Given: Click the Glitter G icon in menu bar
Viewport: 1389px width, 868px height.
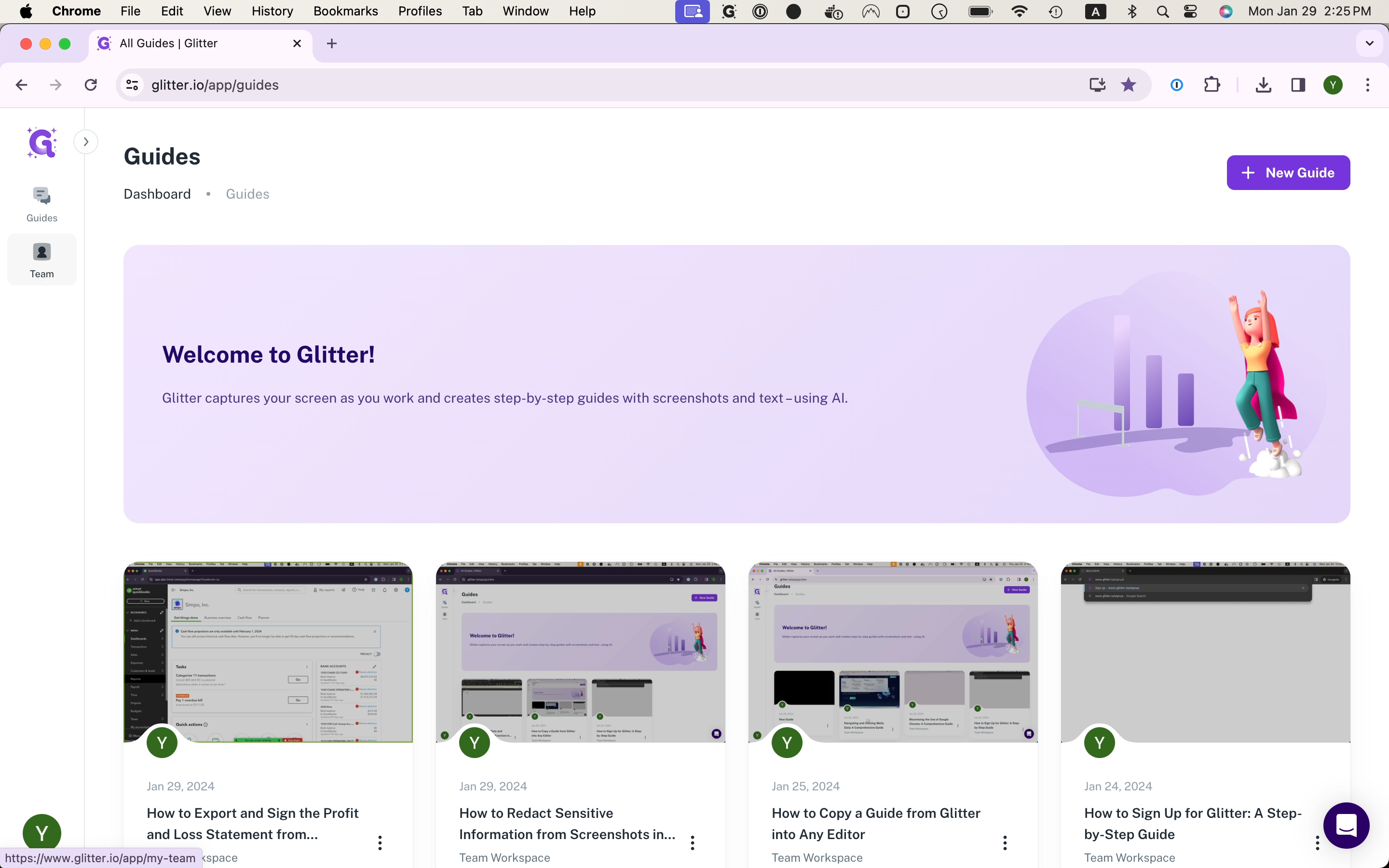Looking at the screenshot, I should (x=728, y=12).
